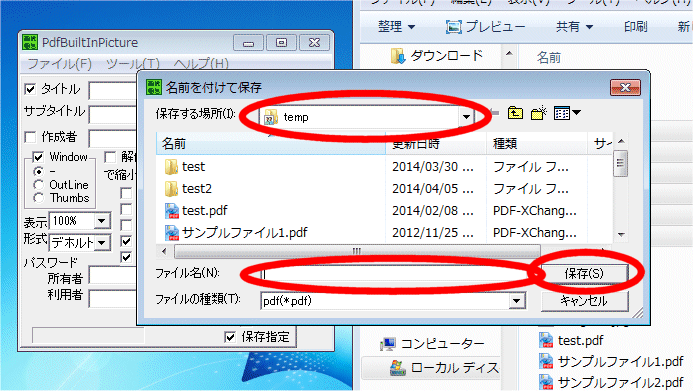
Task: Open the view menu icon in save dialog
Action: pos(562,114)
